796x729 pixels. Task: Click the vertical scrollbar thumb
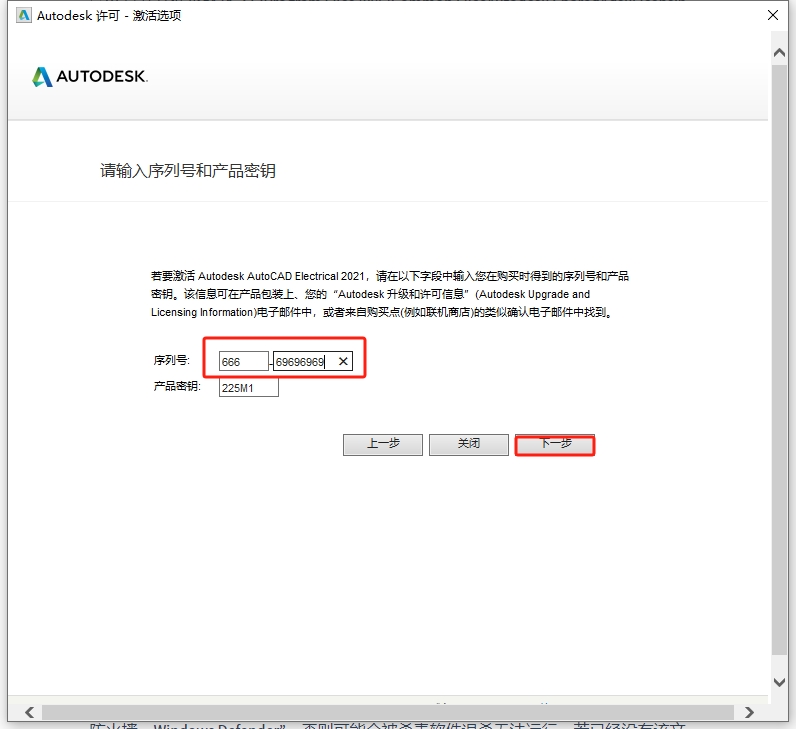point(779,359)
